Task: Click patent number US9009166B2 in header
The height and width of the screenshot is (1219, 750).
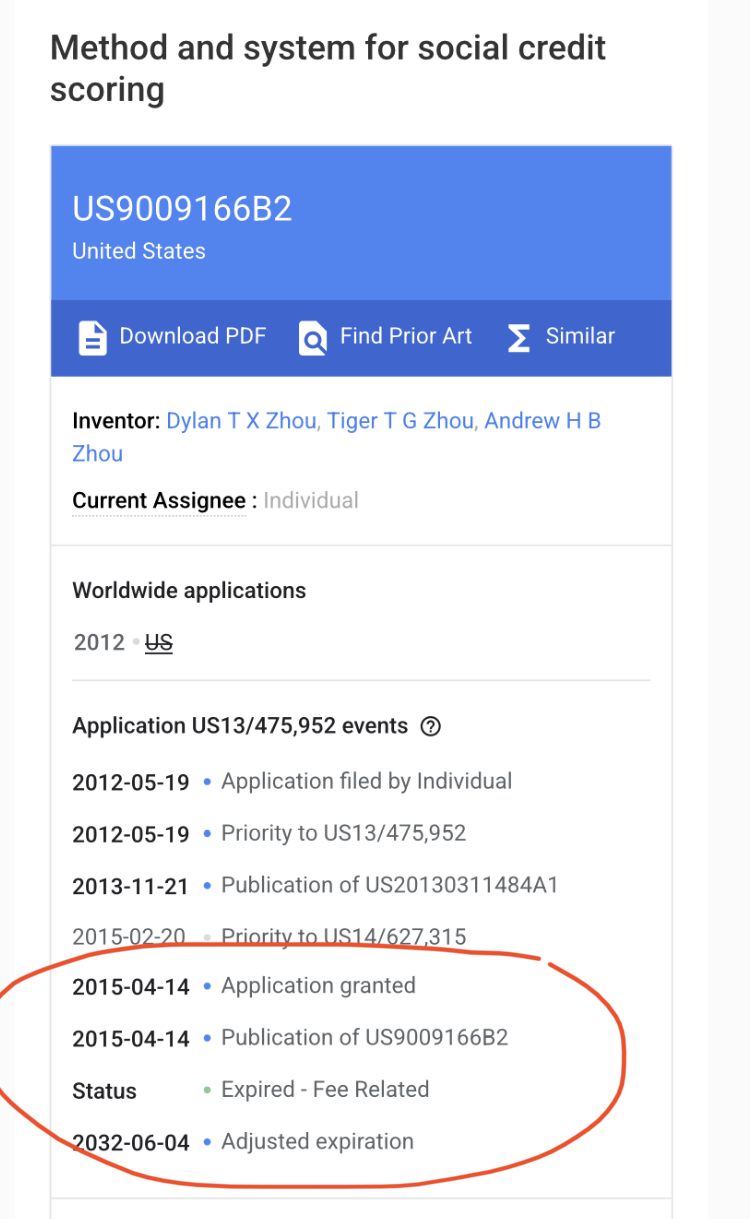Action: (x=182, y=209)
